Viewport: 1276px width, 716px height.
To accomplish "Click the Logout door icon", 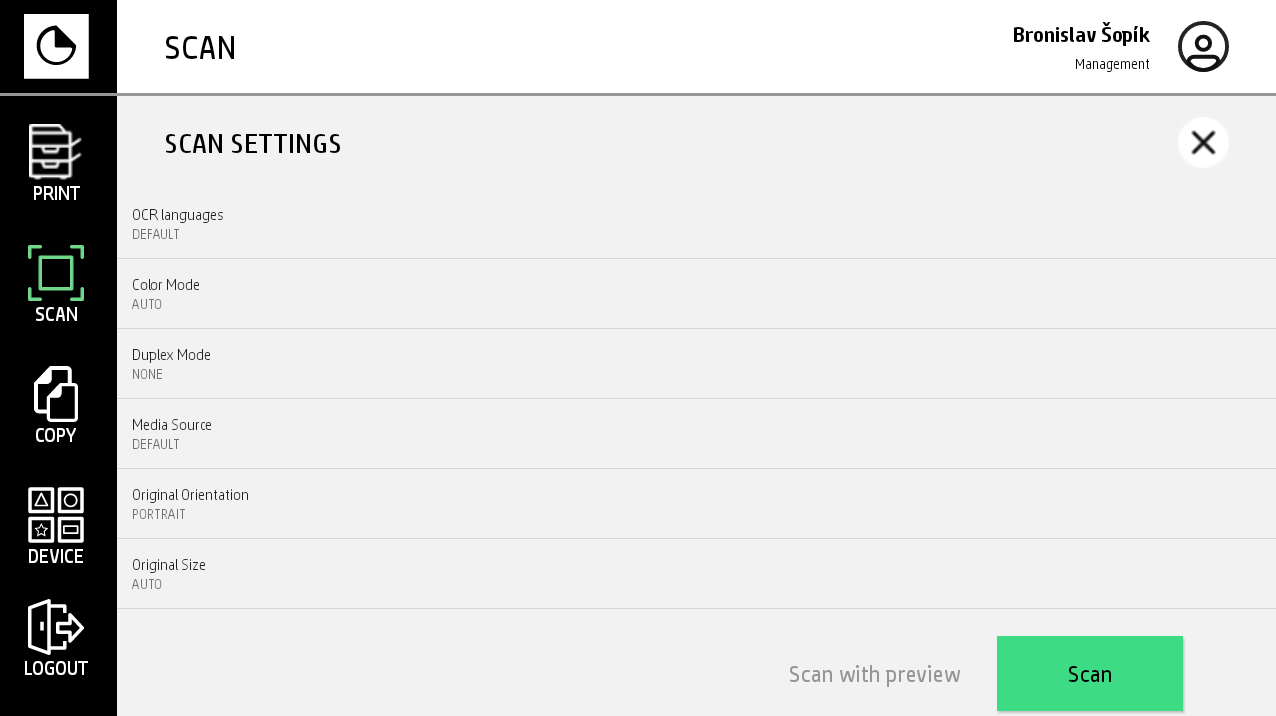I will coord(55,627).
